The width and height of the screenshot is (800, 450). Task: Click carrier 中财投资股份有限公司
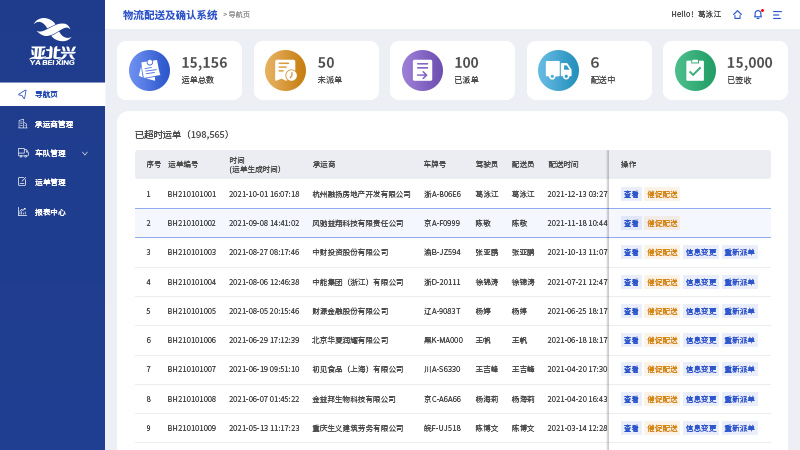350,253
